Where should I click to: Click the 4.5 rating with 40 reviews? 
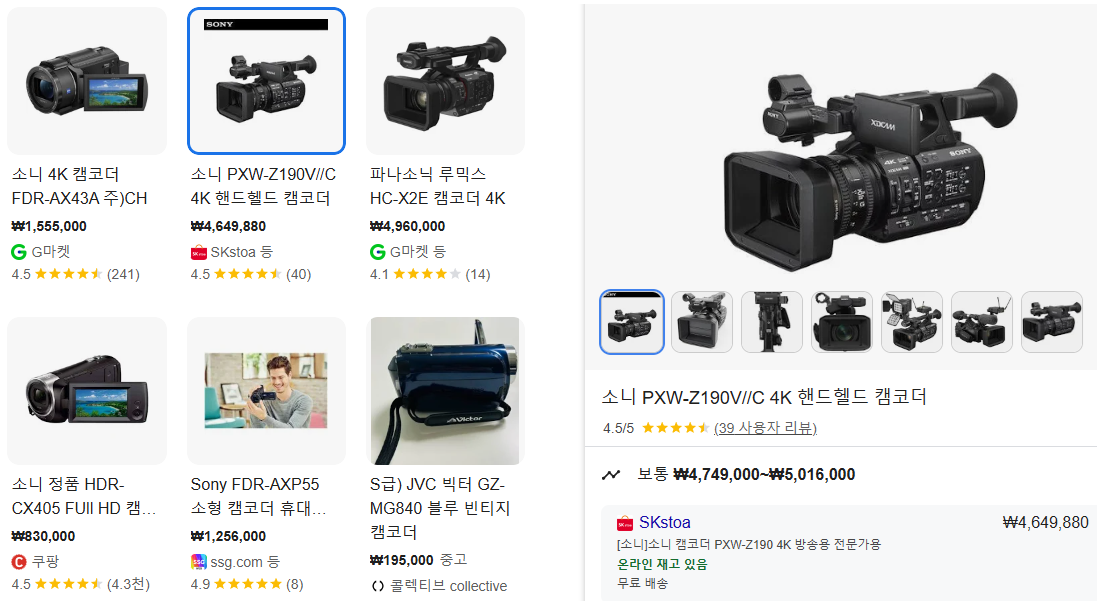251,274
